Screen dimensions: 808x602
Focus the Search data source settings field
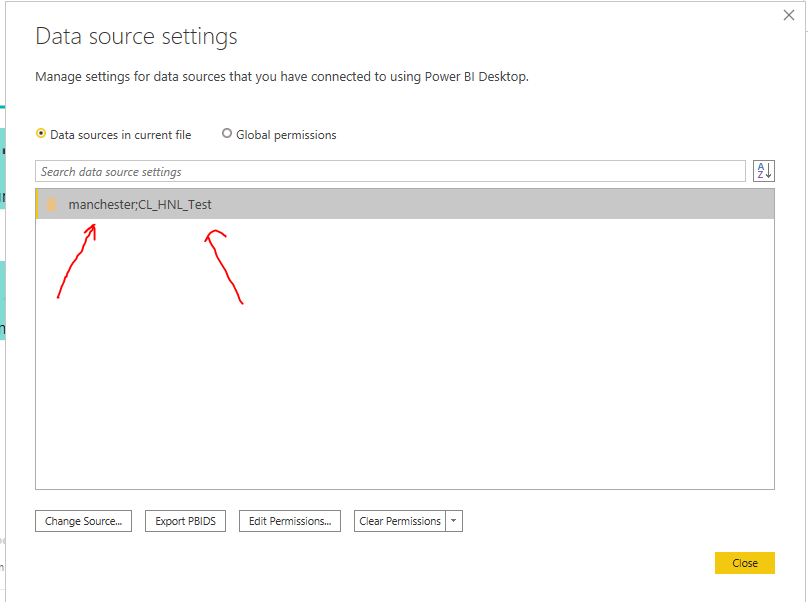(x=390, y=171)
